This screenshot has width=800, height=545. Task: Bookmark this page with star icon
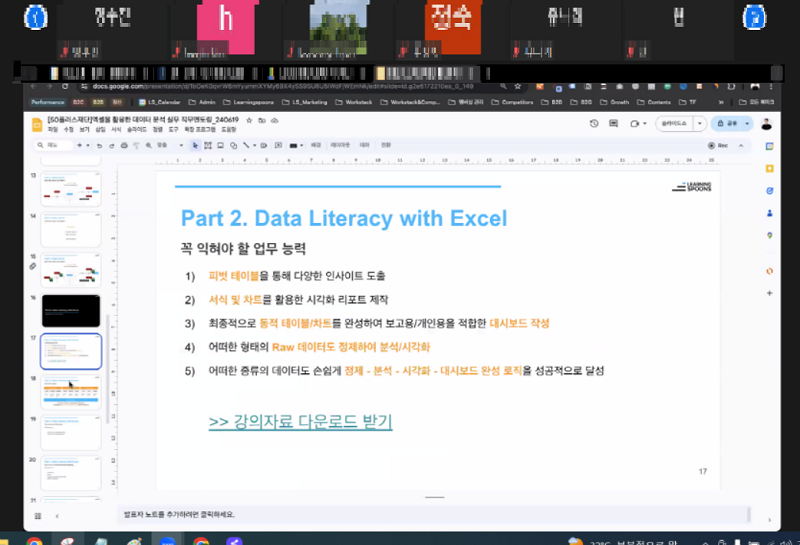[517, 86]
